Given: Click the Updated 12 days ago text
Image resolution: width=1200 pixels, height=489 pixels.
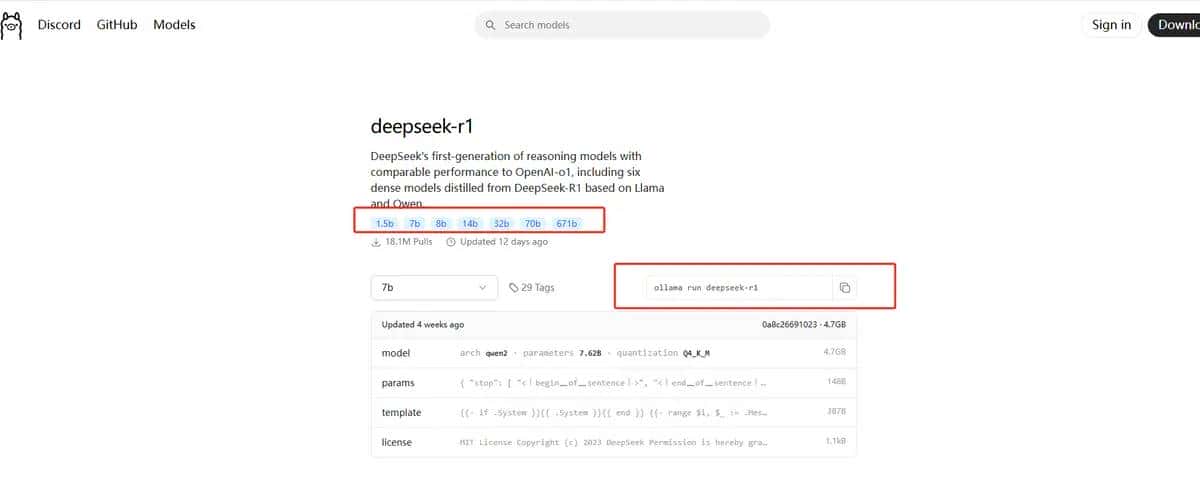Looking at the screenshot, I should (x=503, y=242).
